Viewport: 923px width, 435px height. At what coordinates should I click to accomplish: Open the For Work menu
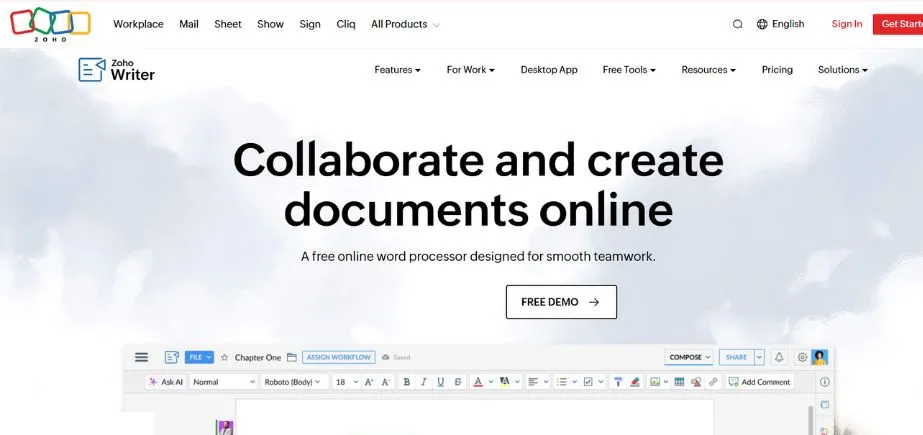[x=470, y=69]
